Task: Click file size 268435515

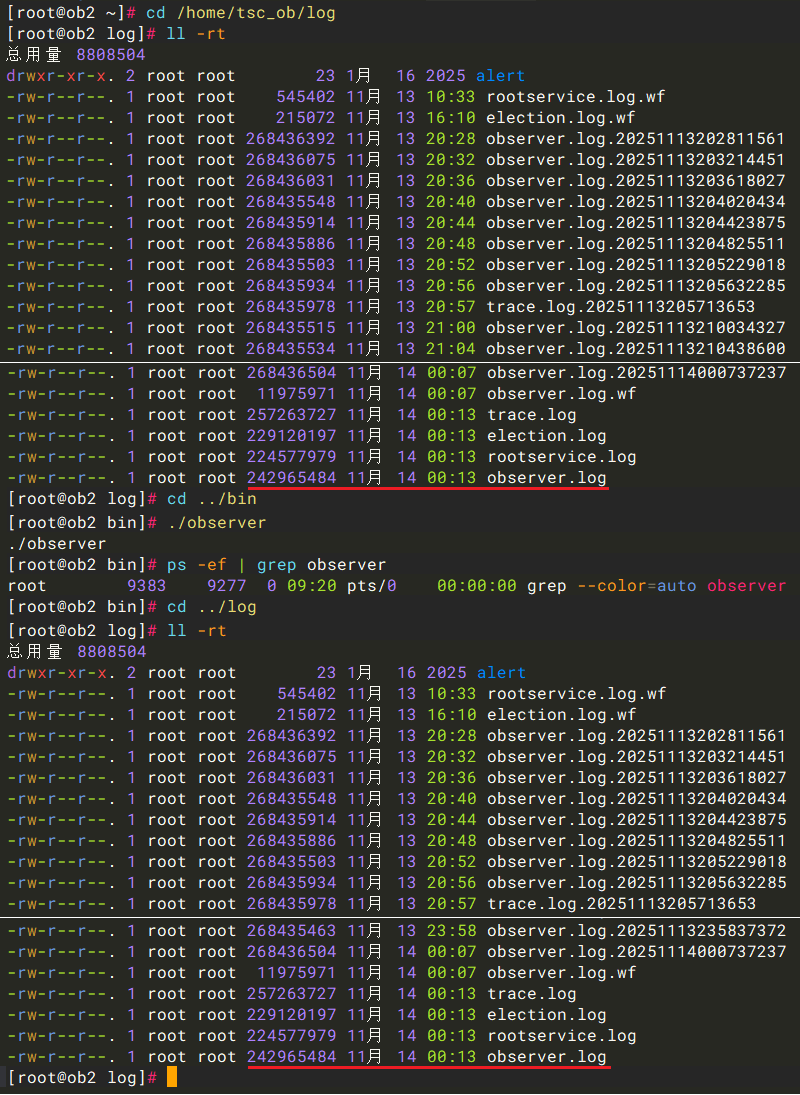Action: click(291, 328)
